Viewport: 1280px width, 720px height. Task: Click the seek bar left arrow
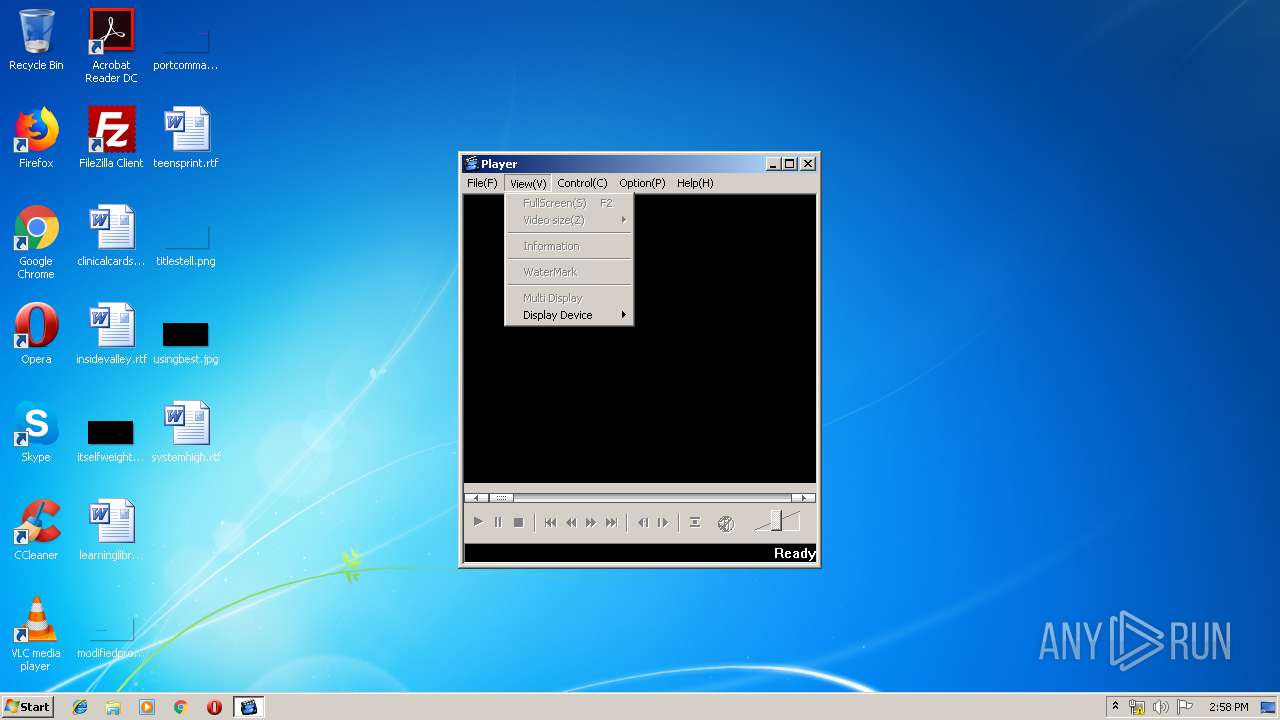(x=476, y=497)
